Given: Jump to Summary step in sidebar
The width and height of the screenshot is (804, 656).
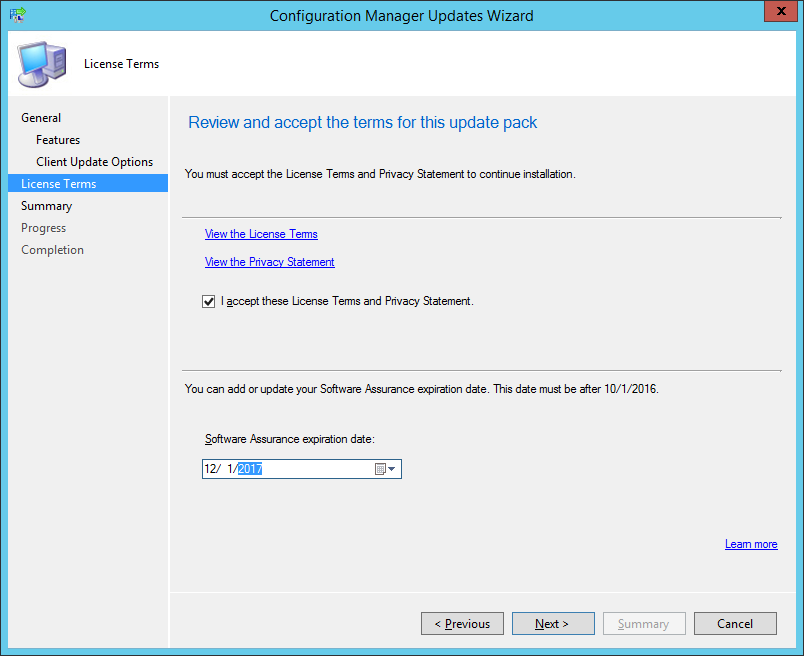Looking at the screenshot, I should coord(47,206).
